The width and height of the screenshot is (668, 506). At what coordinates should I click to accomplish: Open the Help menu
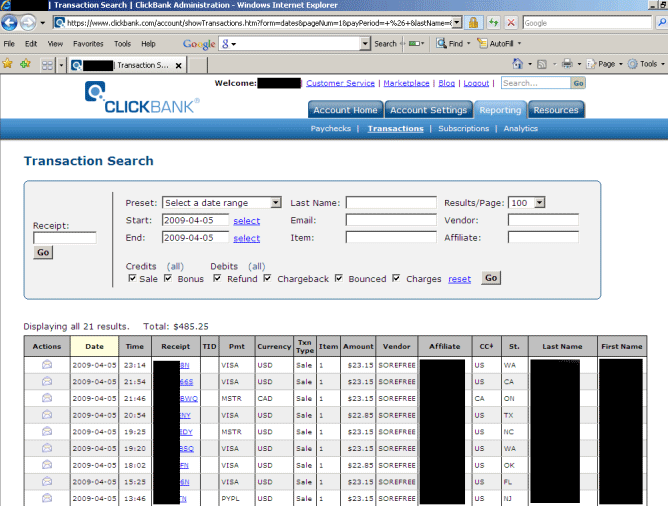[148, 43]
